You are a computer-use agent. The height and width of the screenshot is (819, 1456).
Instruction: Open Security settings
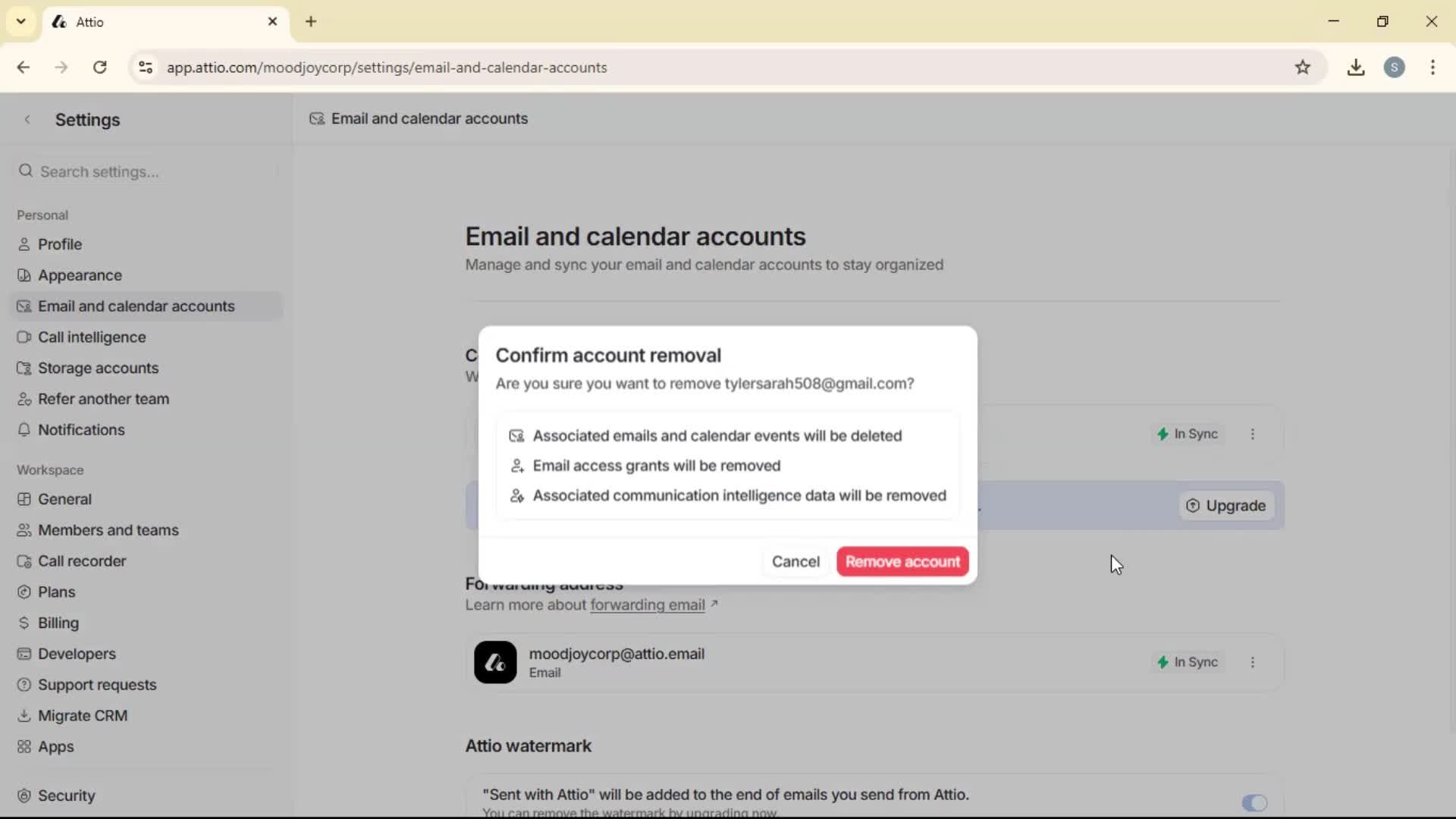tap(66, 795)
